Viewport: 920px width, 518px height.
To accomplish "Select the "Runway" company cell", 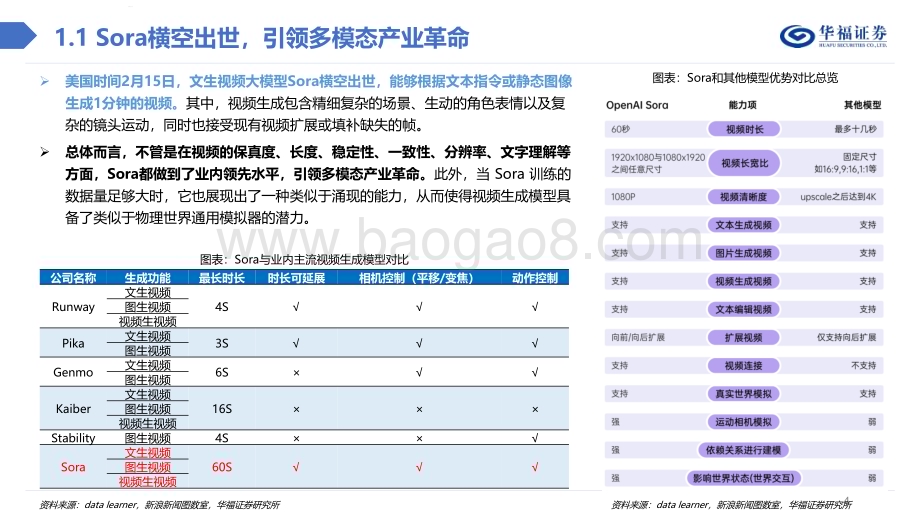I will pyautogui.click(x=73, y=307).
